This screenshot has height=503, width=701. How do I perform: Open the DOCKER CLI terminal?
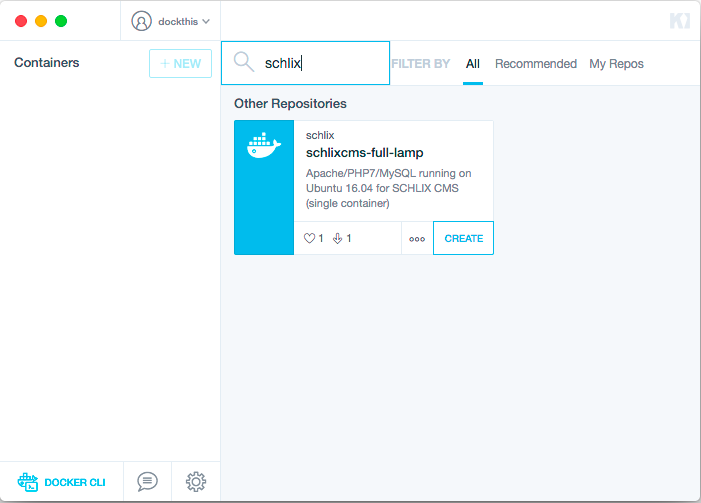[62, 482]
